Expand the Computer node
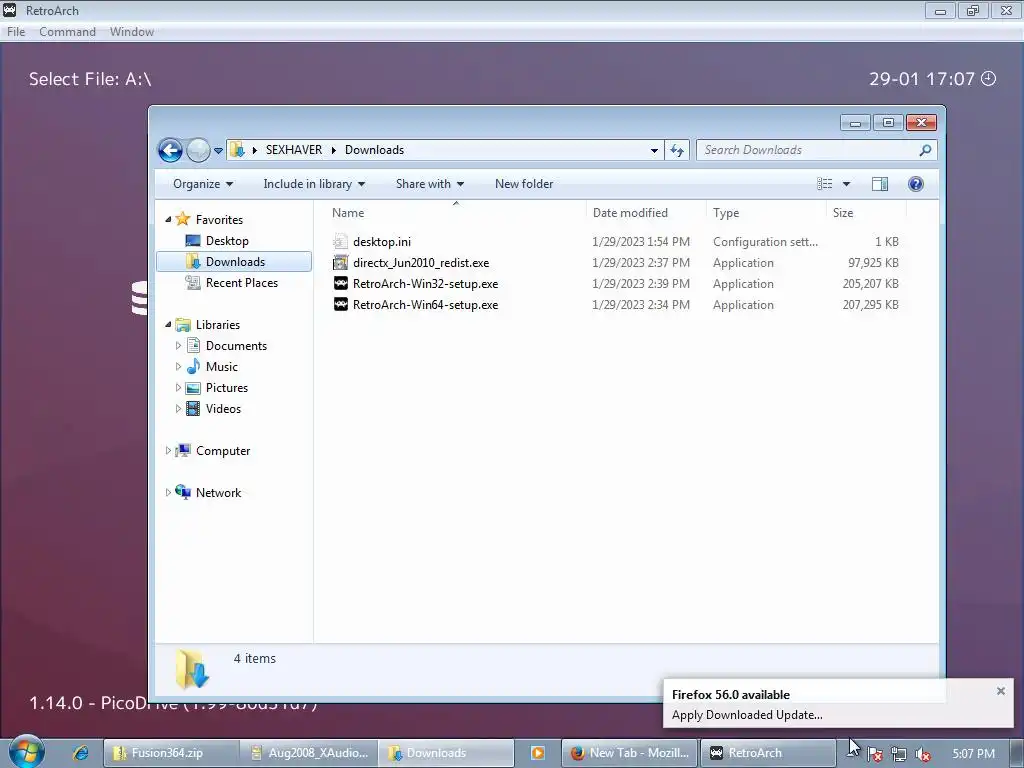 [x=168, y=451]
